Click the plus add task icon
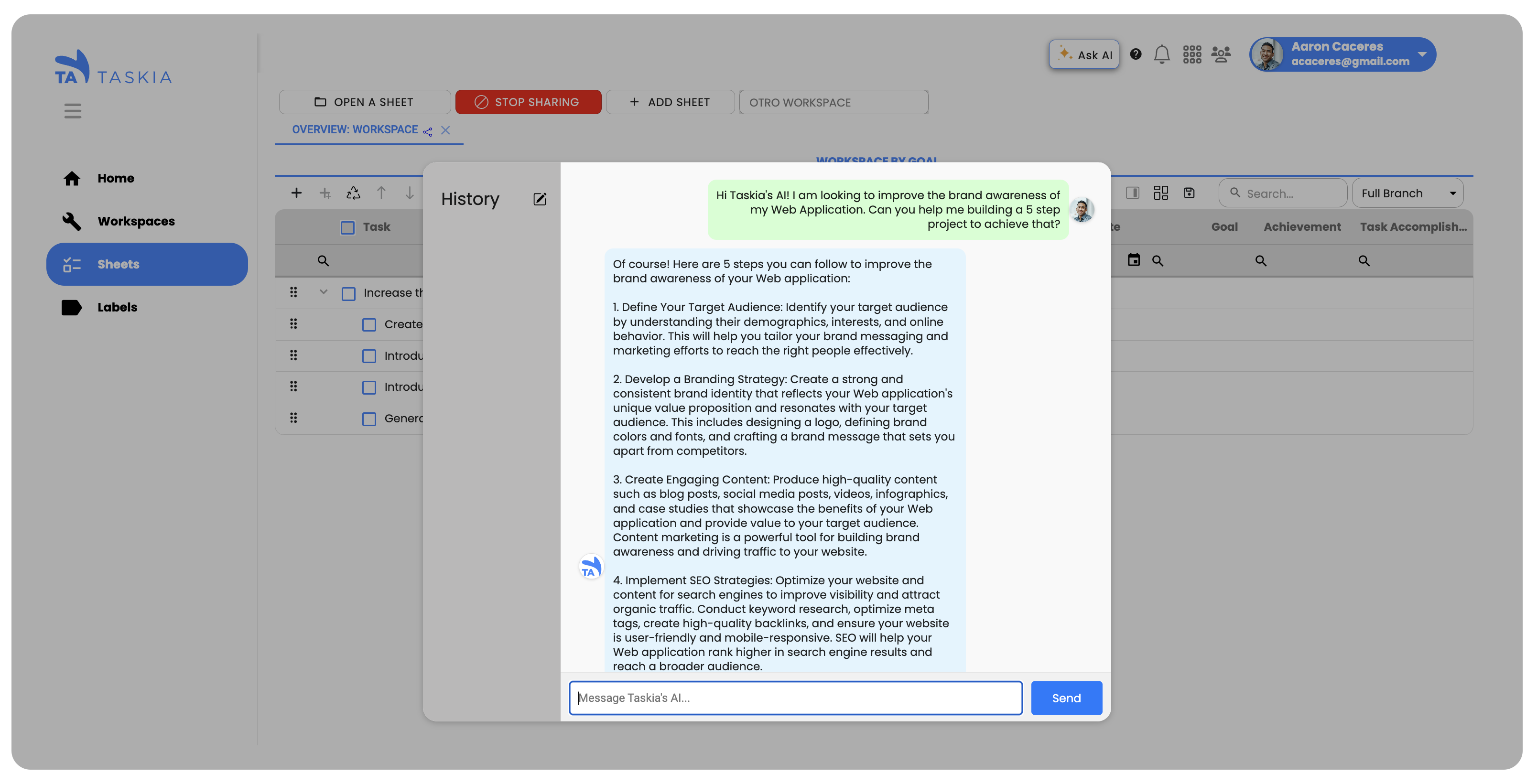This screenshot has width=1537, height=784. 296,193
